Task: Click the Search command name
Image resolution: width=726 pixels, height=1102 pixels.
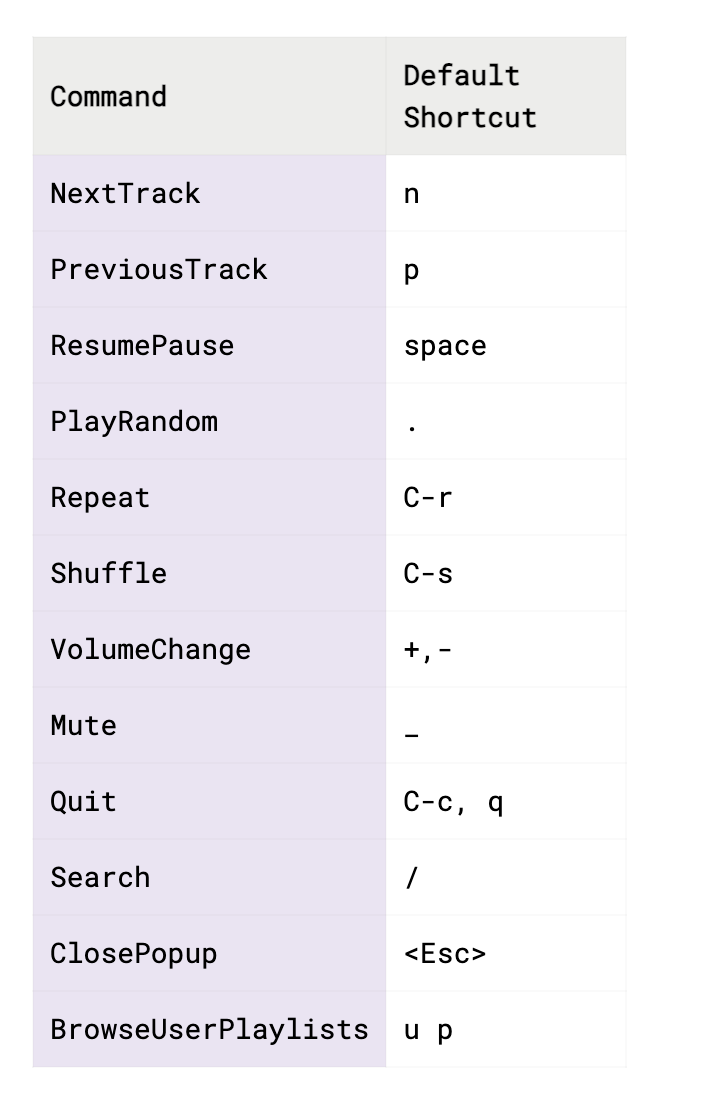Action: 101,877
